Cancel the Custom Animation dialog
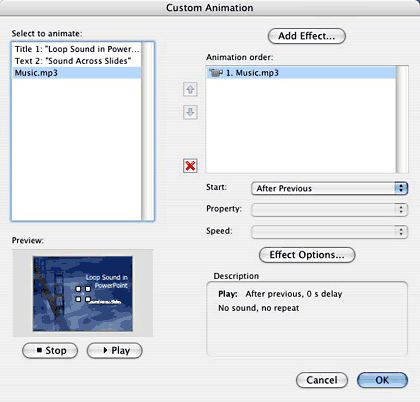Image resolution: width=420 pixels, height=402 pixels. pos(322,380)
